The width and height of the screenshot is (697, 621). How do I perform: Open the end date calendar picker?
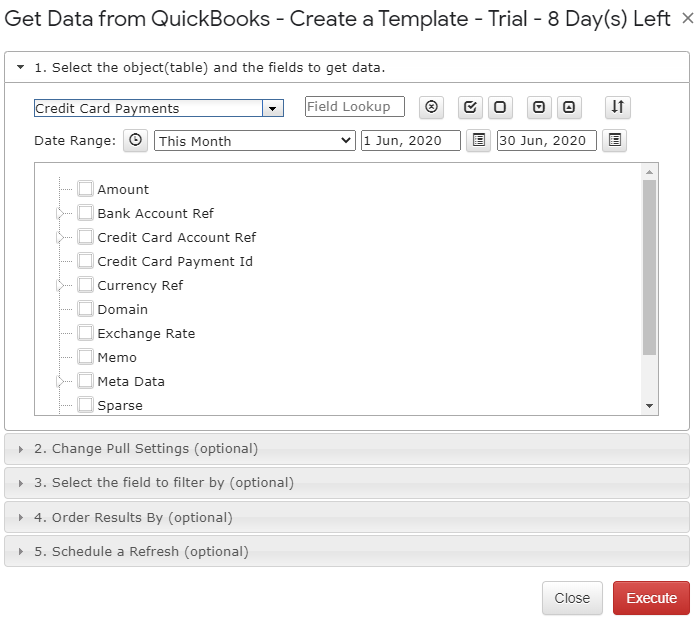coord(614,140)
